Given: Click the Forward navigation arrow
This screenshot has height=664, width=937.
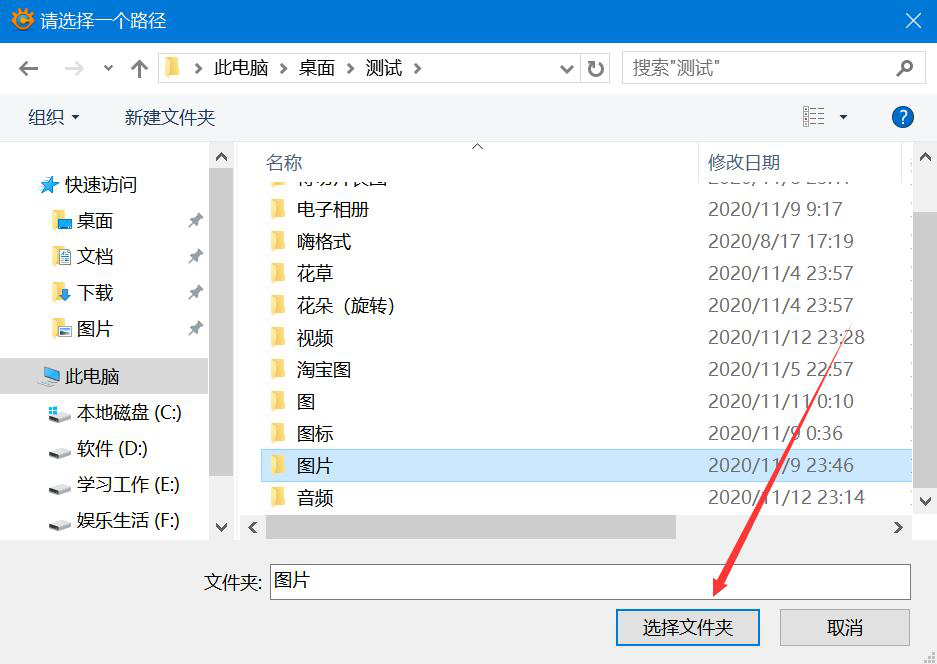Looking at the screenshot, I should [74, 69].
